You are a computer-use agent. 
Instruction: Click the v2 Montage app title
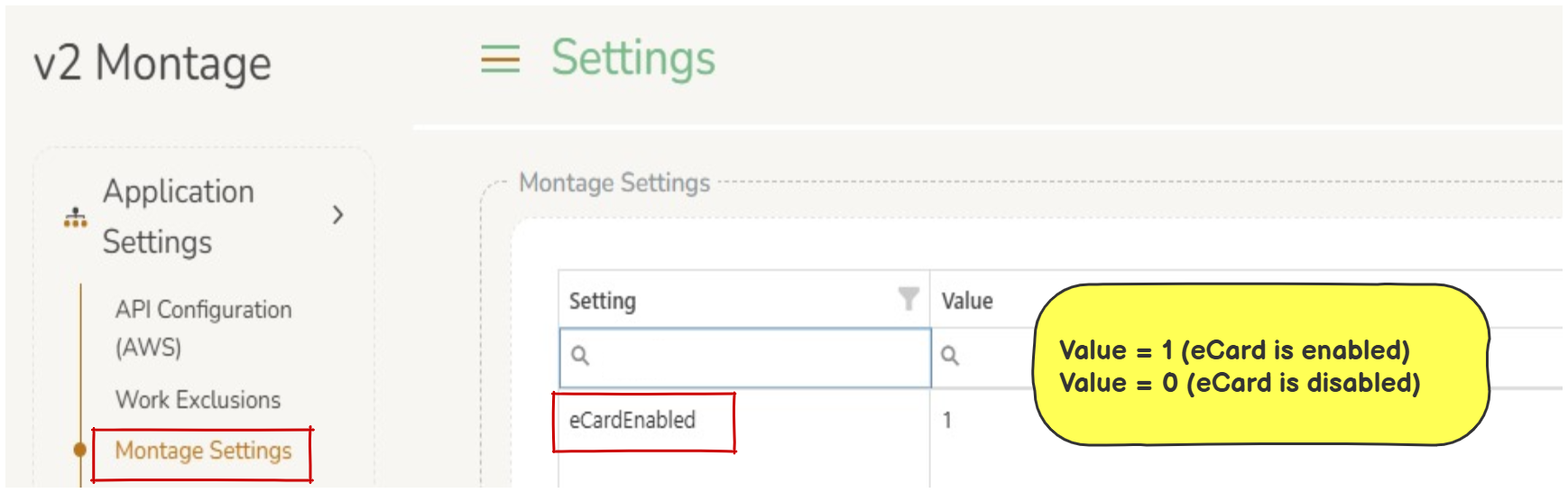(x=152, y=64)
